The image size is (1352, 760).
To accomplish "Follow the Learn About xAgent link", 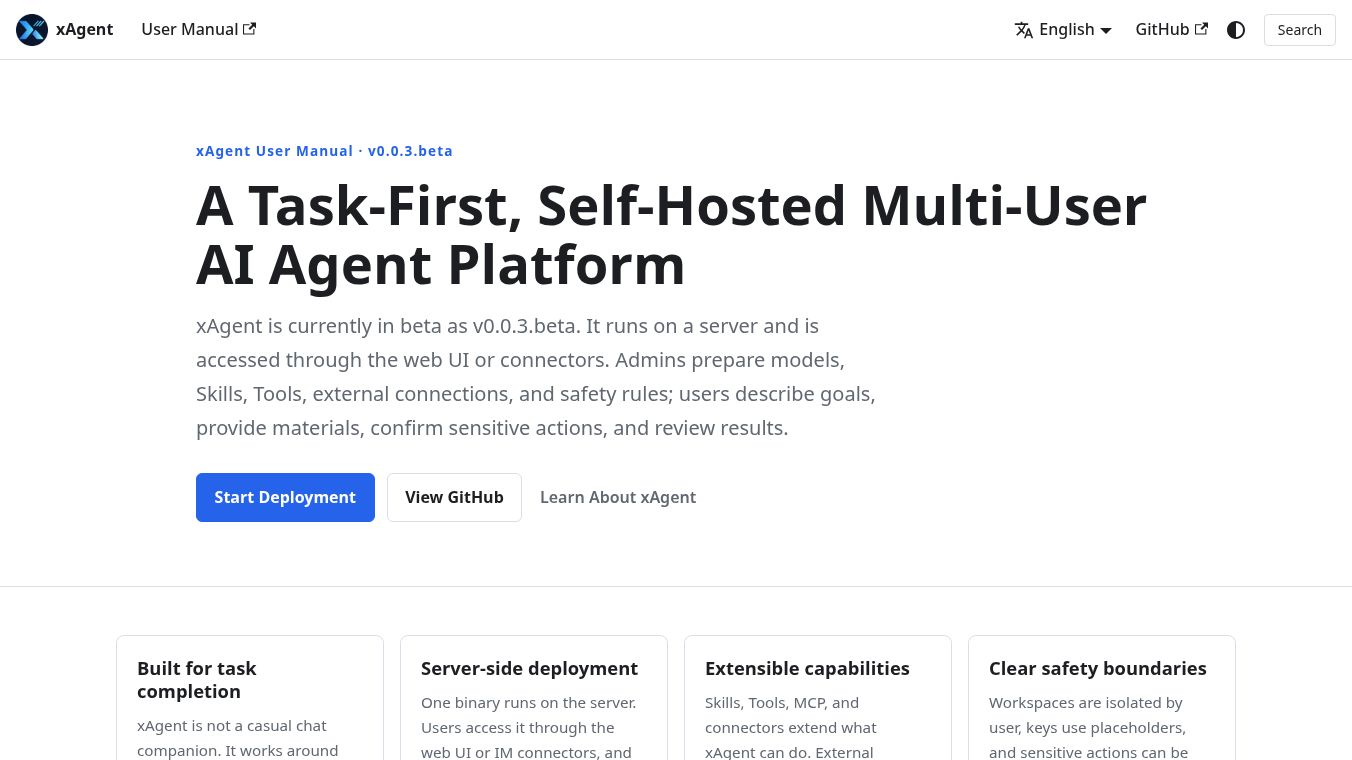I will [618, 497].
